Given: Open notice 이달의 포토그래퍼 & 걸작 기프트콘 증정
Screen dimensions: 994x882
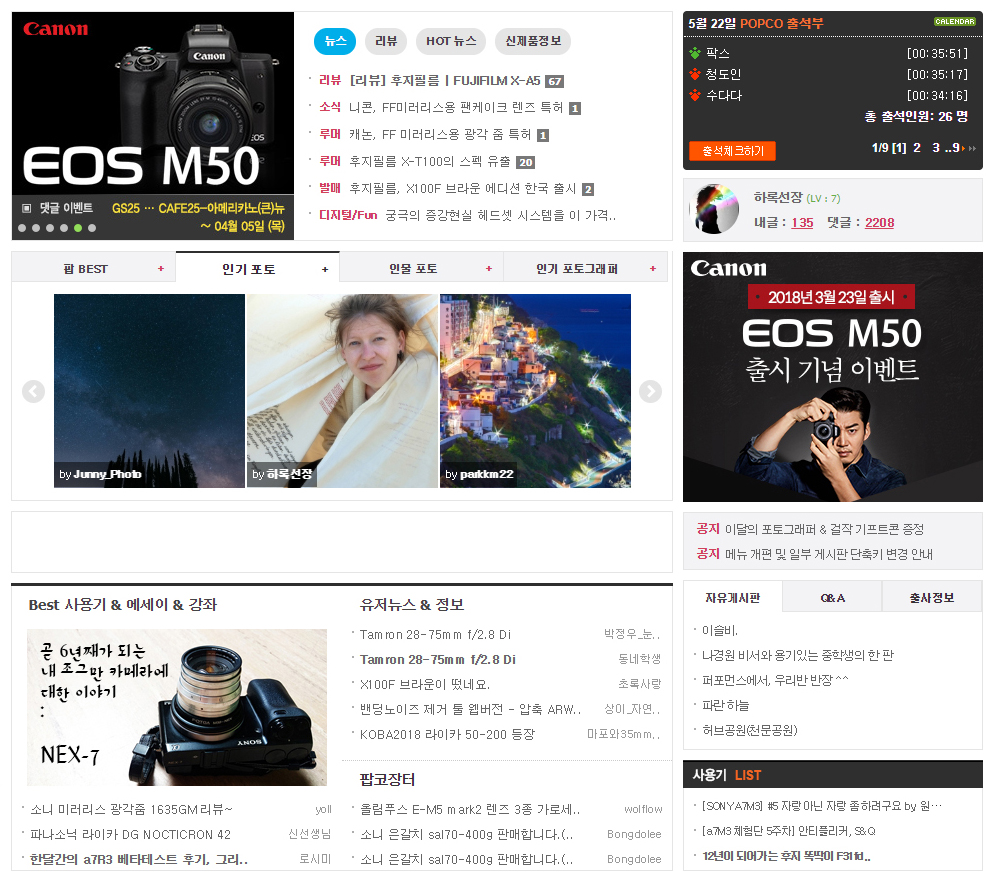Looking at the screenshot, I should coord(824,529).
